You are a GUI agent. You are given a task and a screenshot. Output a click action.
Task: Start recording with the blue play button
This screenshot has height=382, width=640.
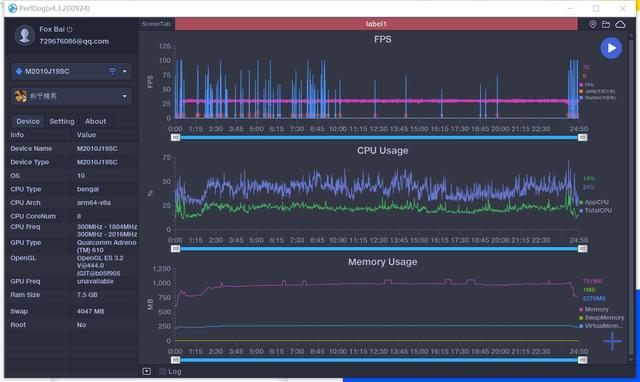(x=611, y=48)
